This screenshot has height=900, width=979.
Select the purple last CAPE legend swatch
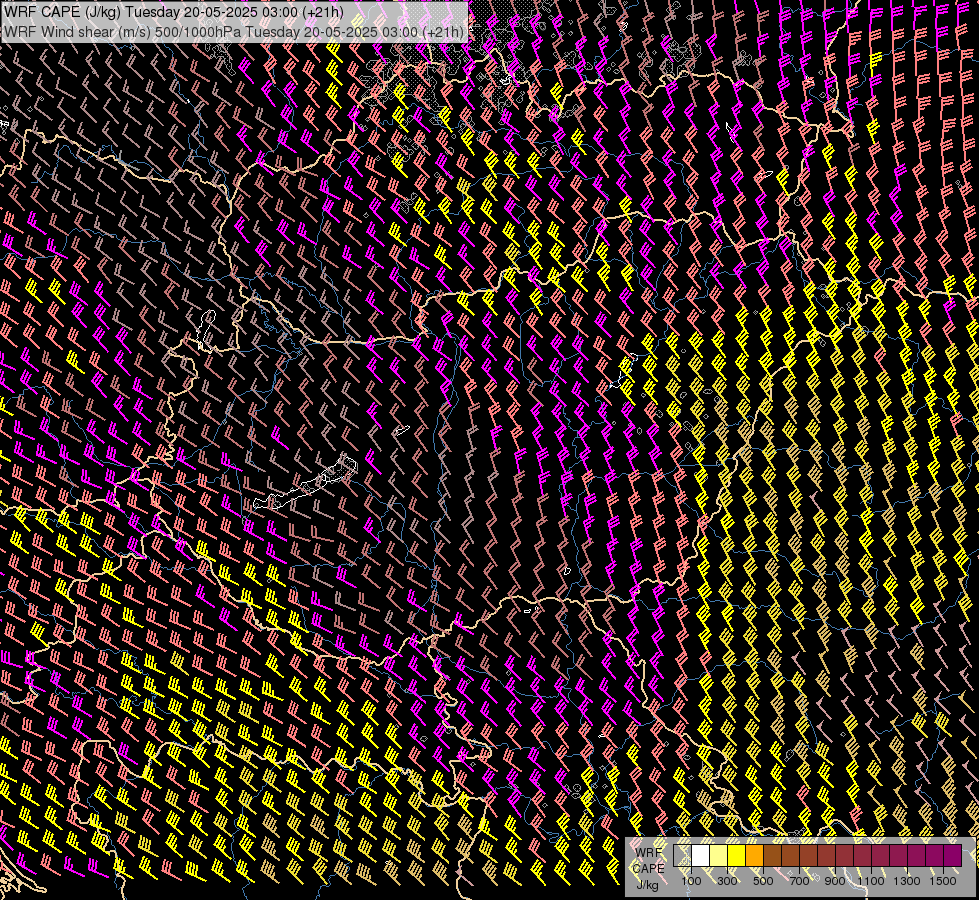click(x=953, y=856)
